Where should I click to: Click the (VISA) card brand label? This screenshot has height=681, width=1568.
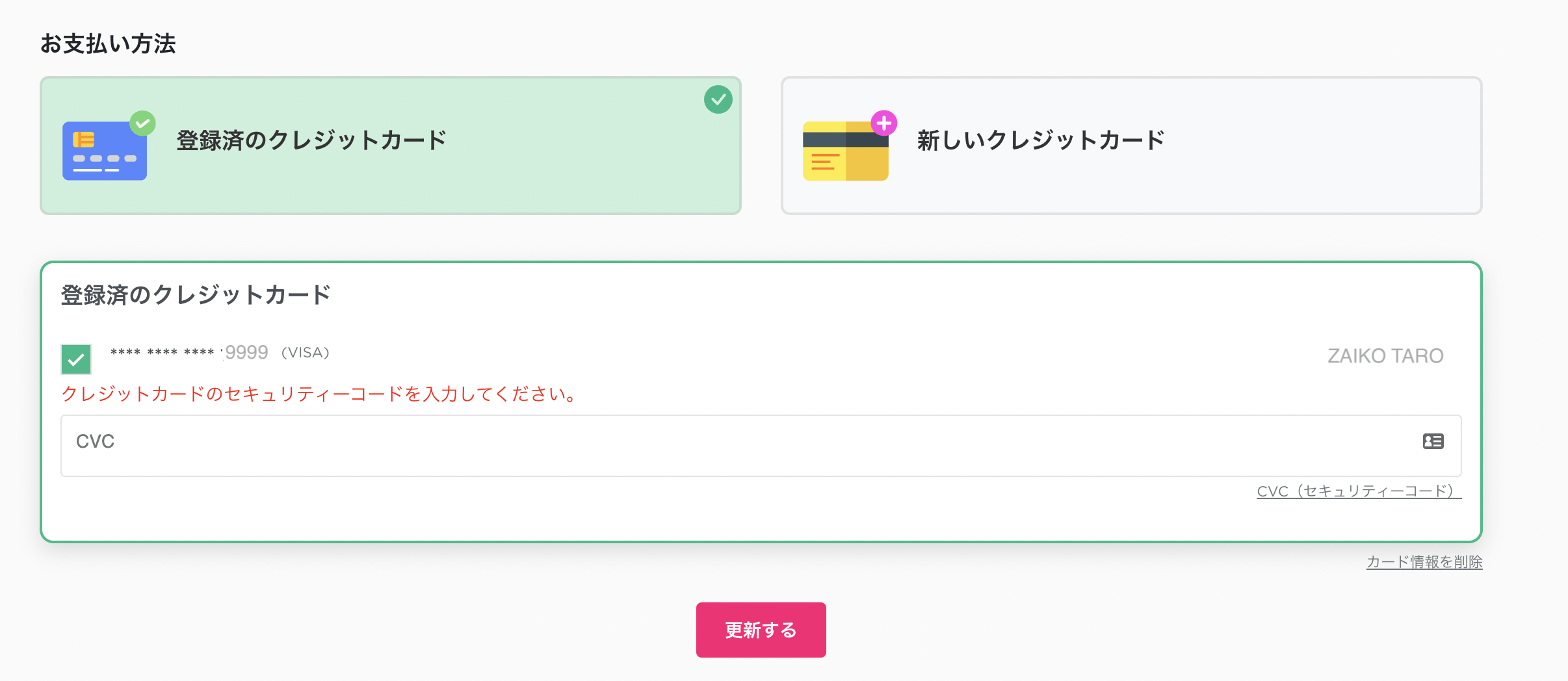pyautogui.click(x=306, y=352)
